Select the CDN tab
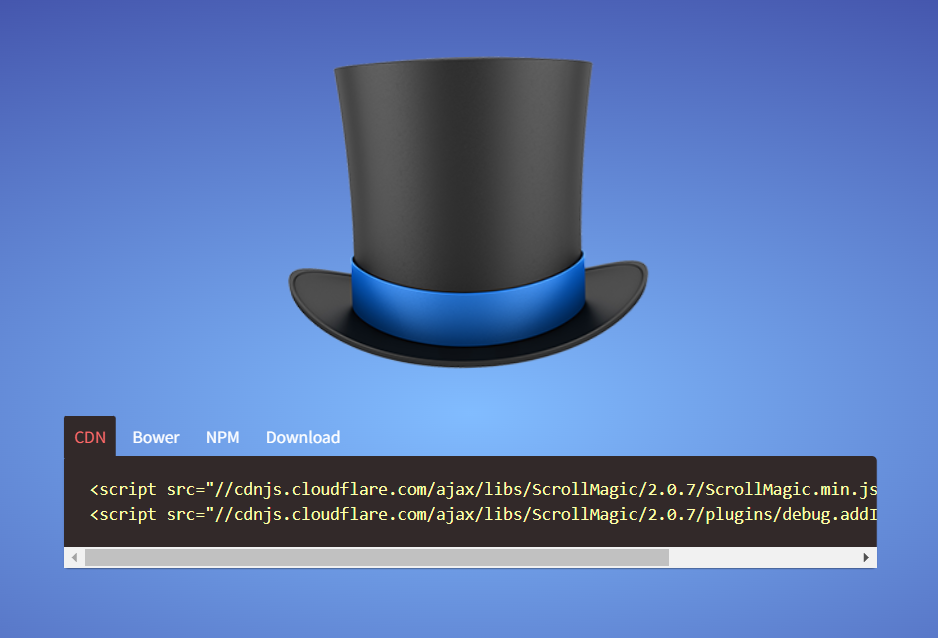The width and height of the screenshot is (938, 638). 90,437
